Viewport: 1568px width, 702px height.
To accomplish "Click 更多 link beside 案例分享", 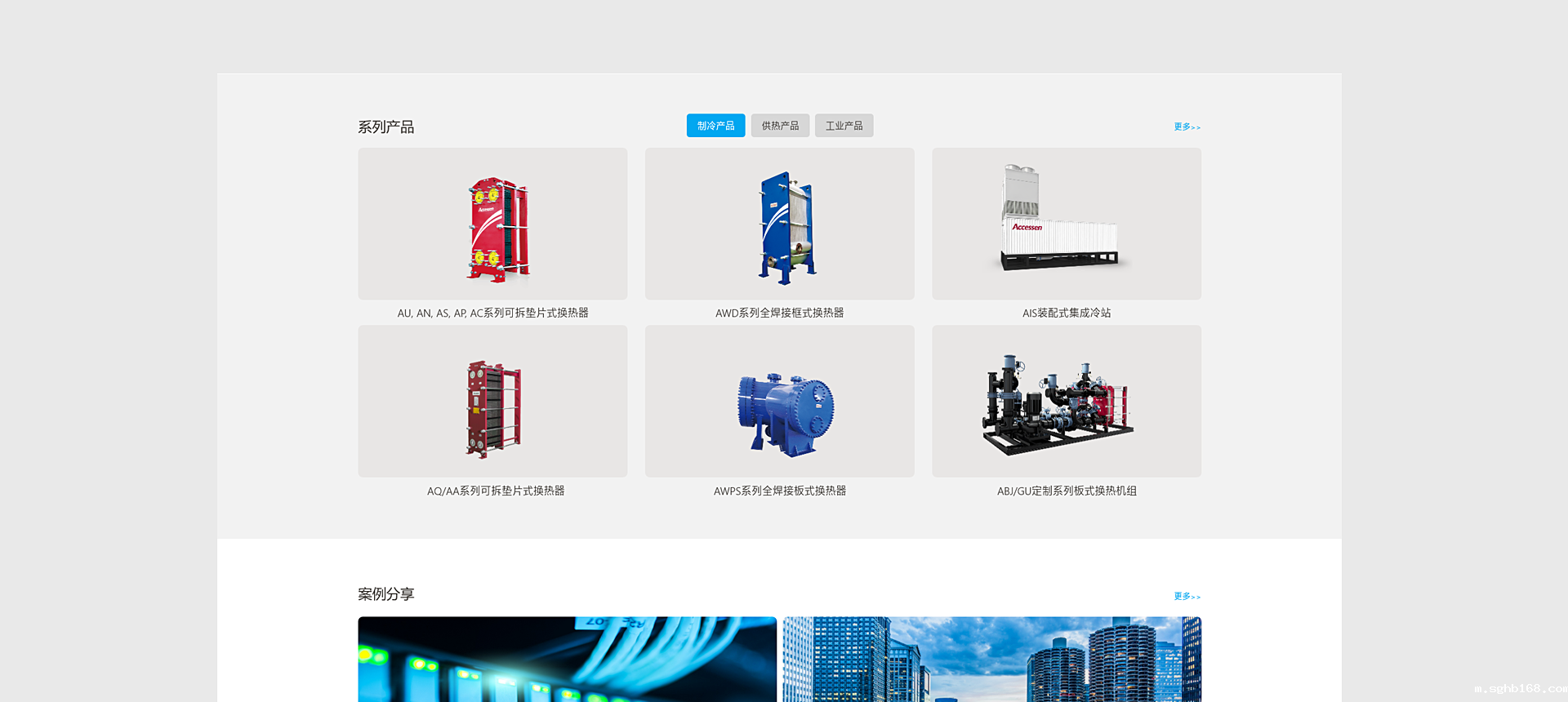I will [x=1187, y=597].
